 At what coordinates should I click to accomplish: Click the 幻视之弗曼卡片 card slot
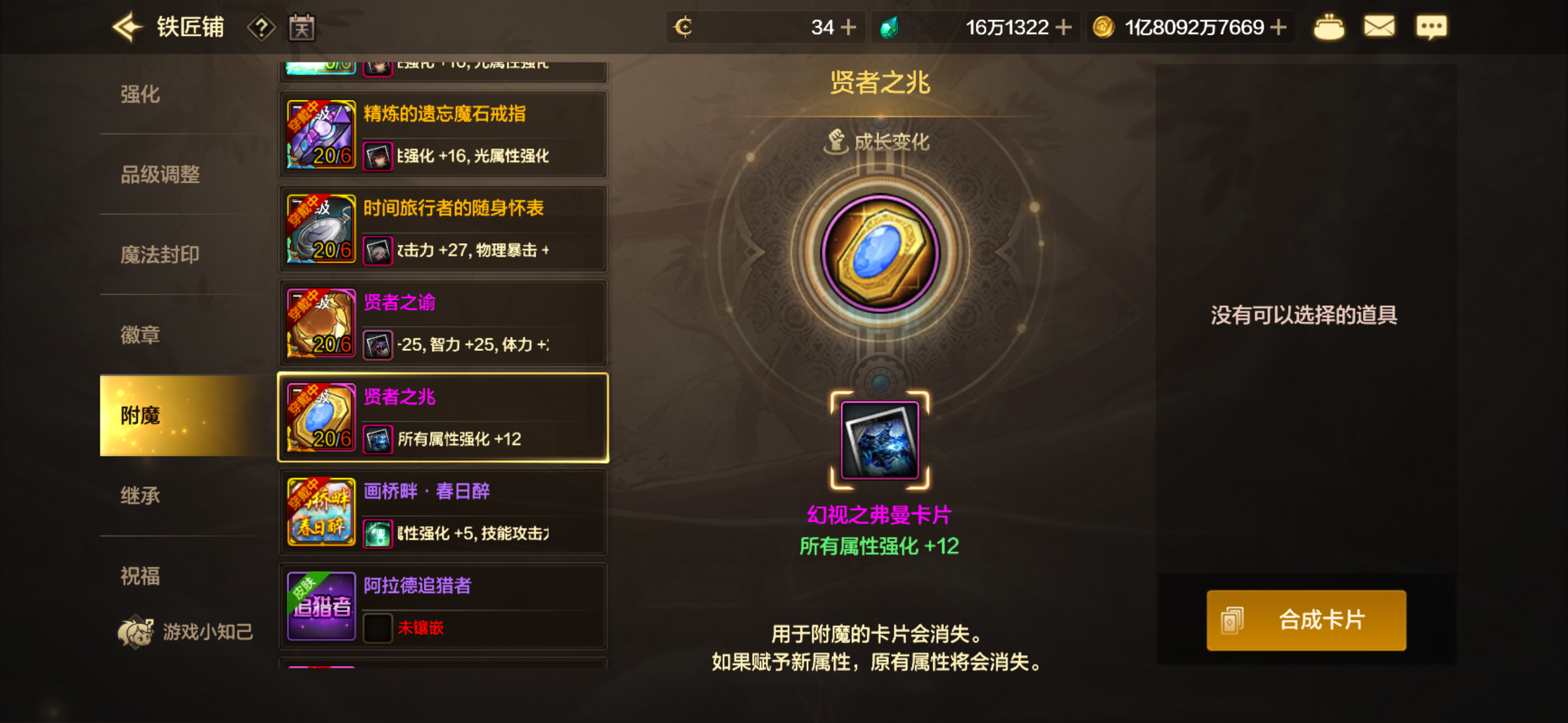click(x=879, y=440)
